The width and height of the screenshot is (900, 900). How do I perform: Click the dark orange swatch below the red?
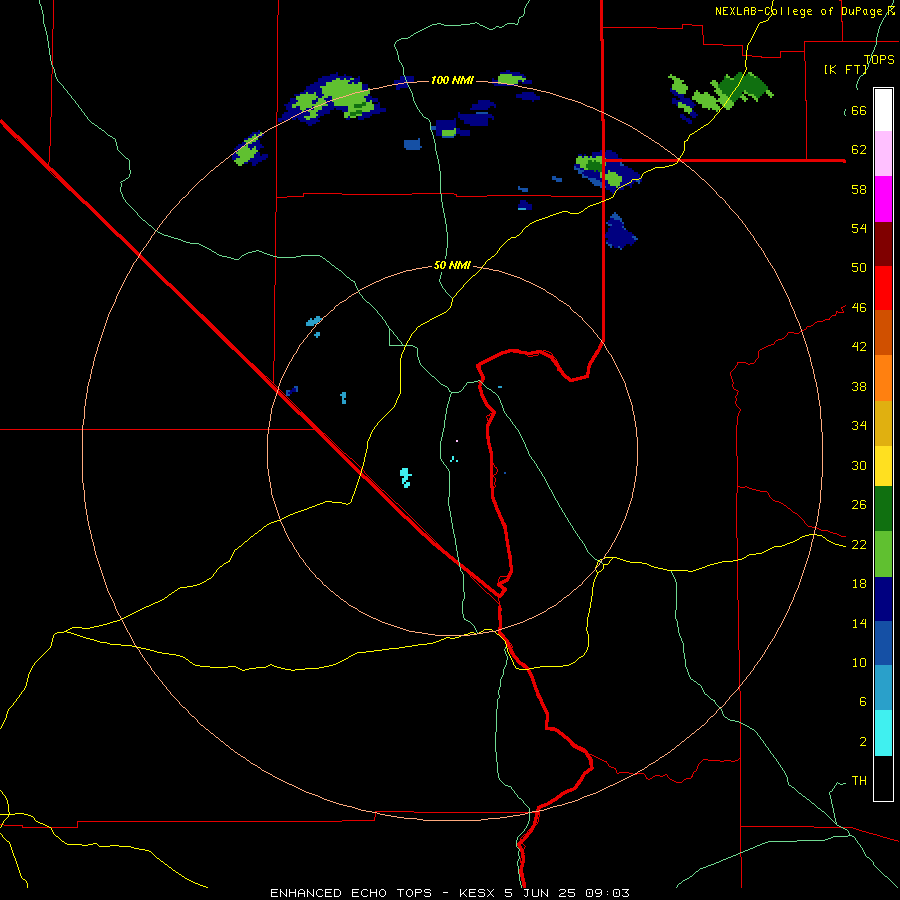883,333
